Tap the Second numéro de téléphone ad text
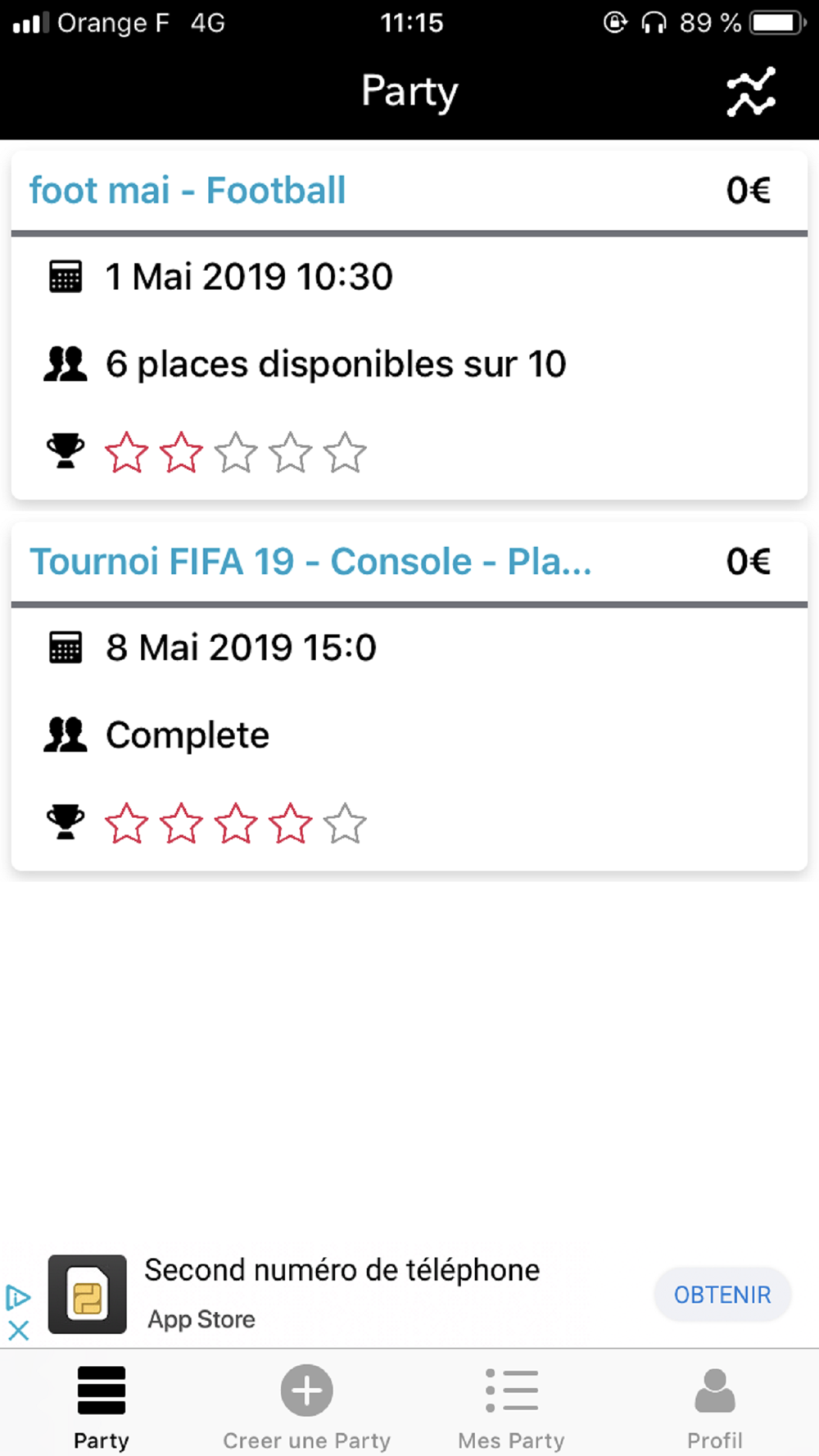This screenshot has width=819, height=1456. point(342,1270)
